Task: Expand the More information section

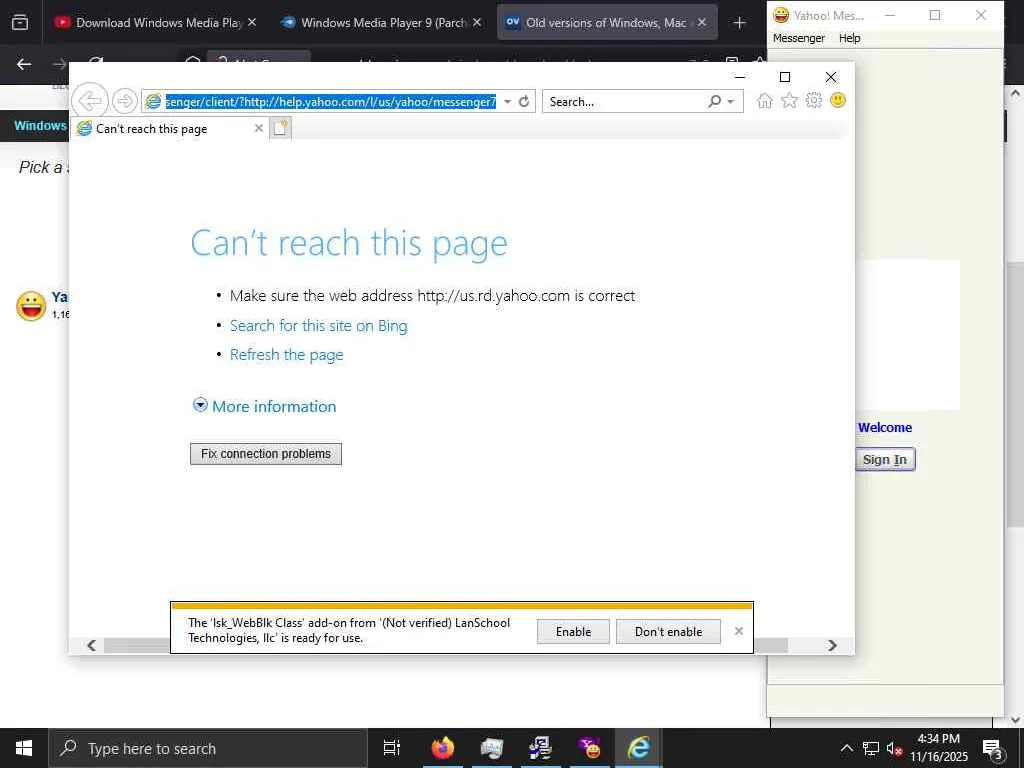Action: [264, 406]
